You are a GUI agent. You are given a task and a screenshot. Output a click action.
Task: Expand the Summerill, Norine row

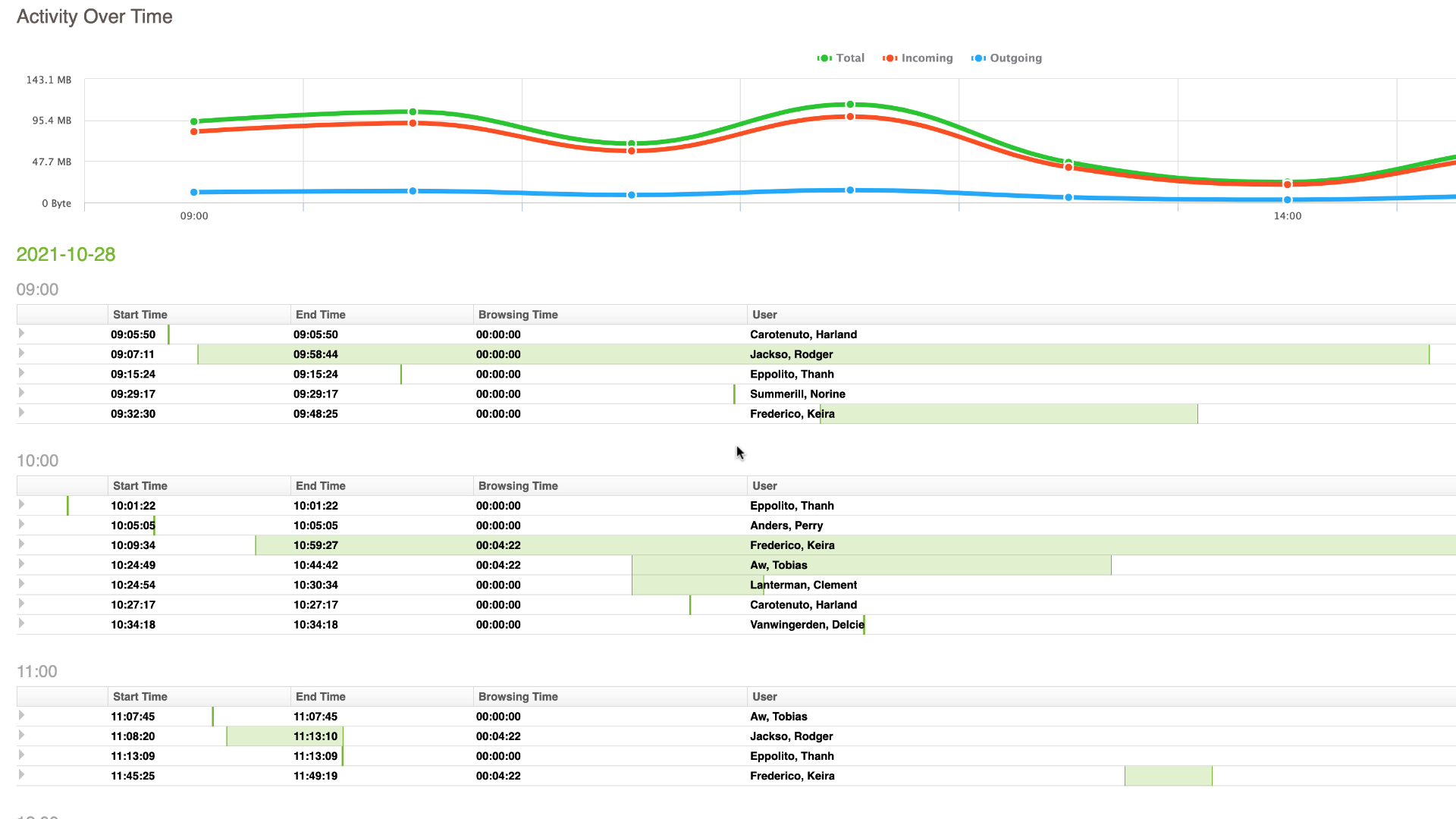[21, 394]
